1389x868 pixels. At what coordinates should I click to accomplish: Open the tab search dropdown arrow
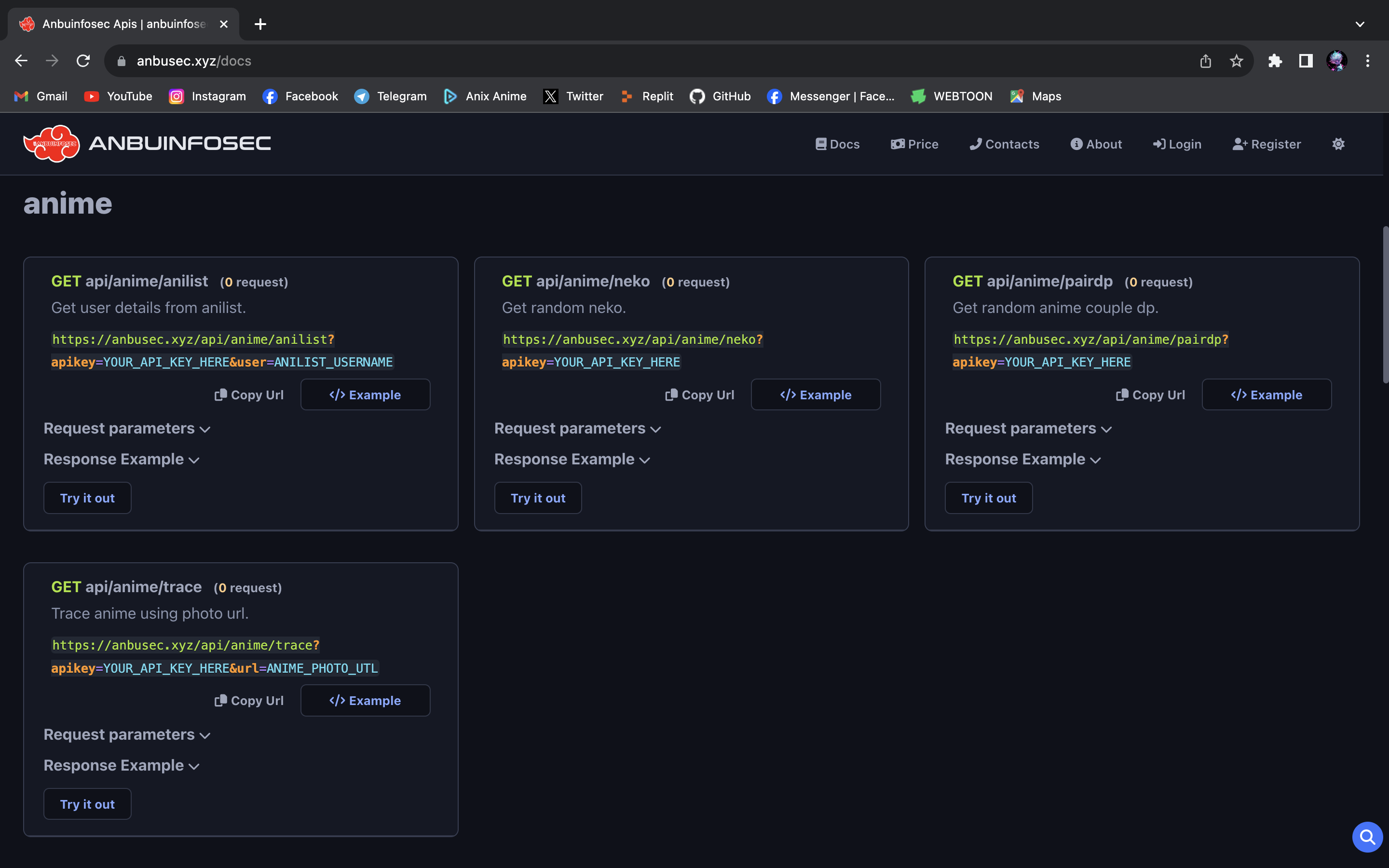click(x=1360, y=24)
